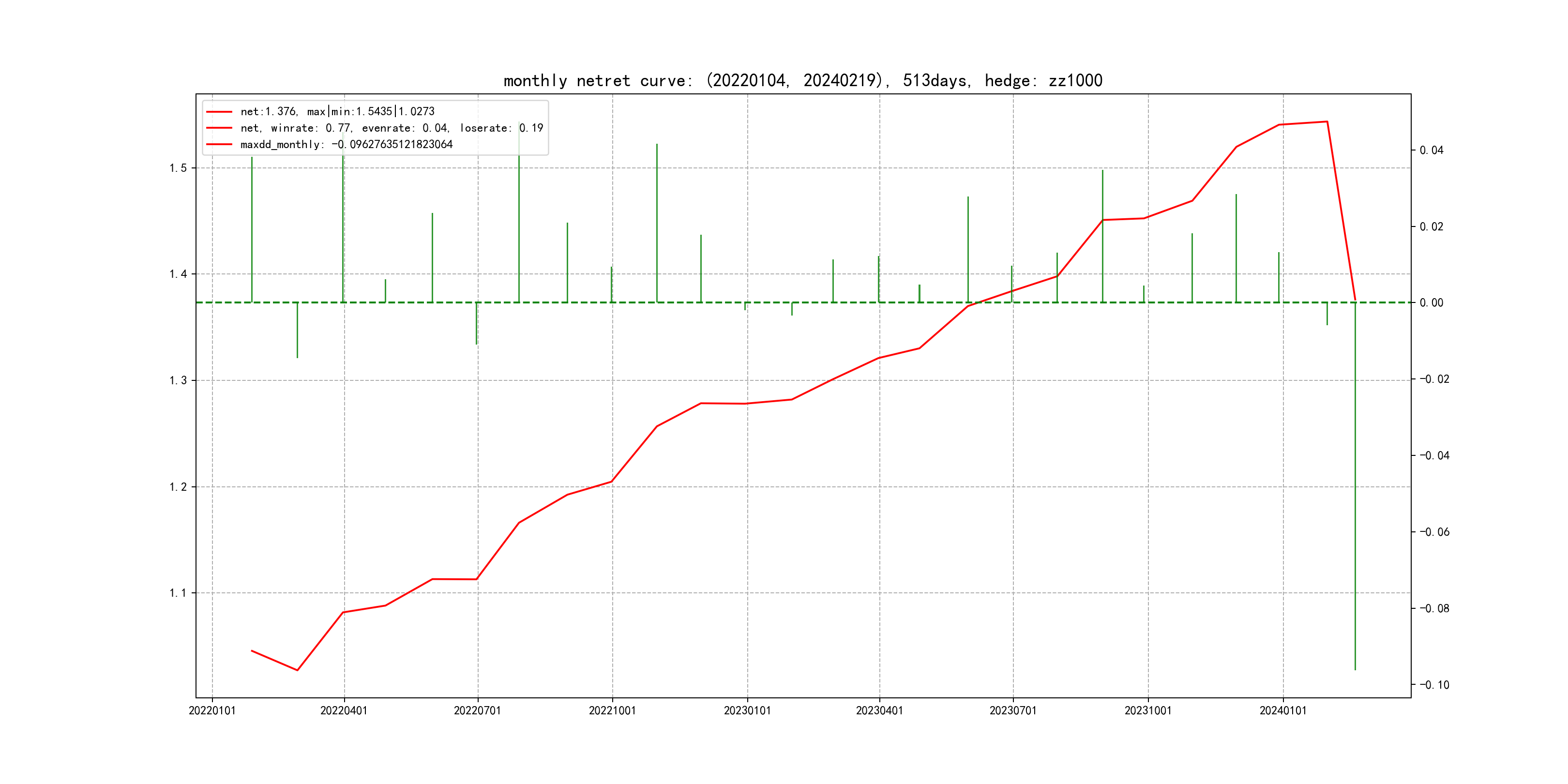The width and height of the screenshot is (1568, 784).
Task: Click the red curve's highest peak point
Action: coord(1327,122)
